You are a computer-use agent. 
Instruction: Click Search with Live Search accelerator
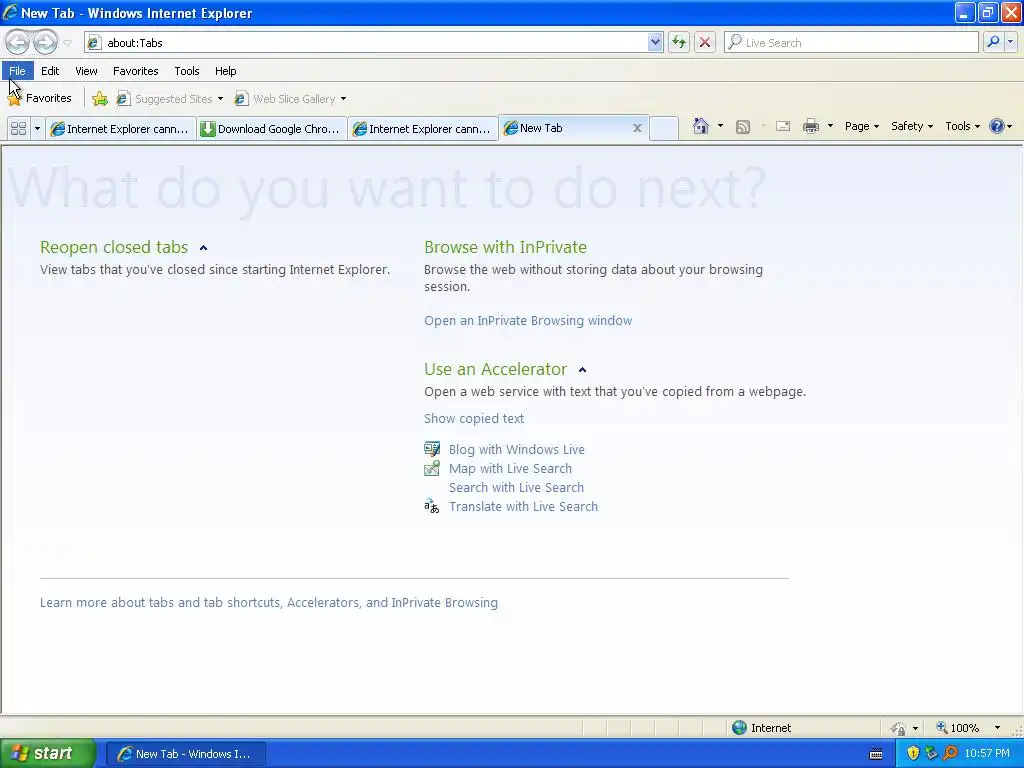click(516, 487)
